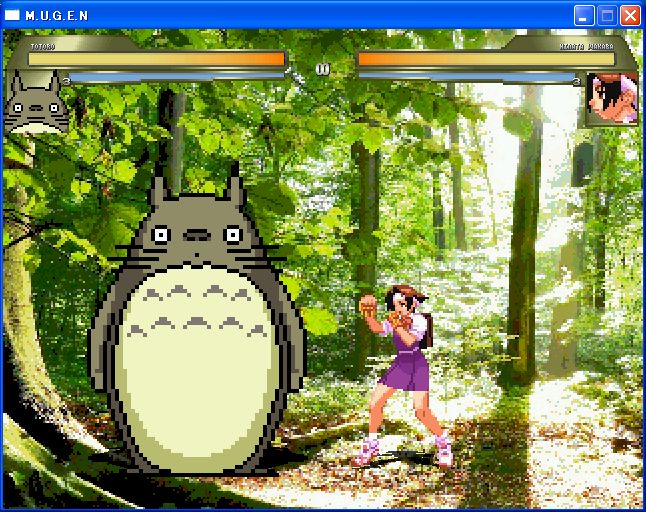This screenshot has height=512, width=646.
Task: Click the M.U.G.E.N window icon in title bar
Action: (12, 15)
